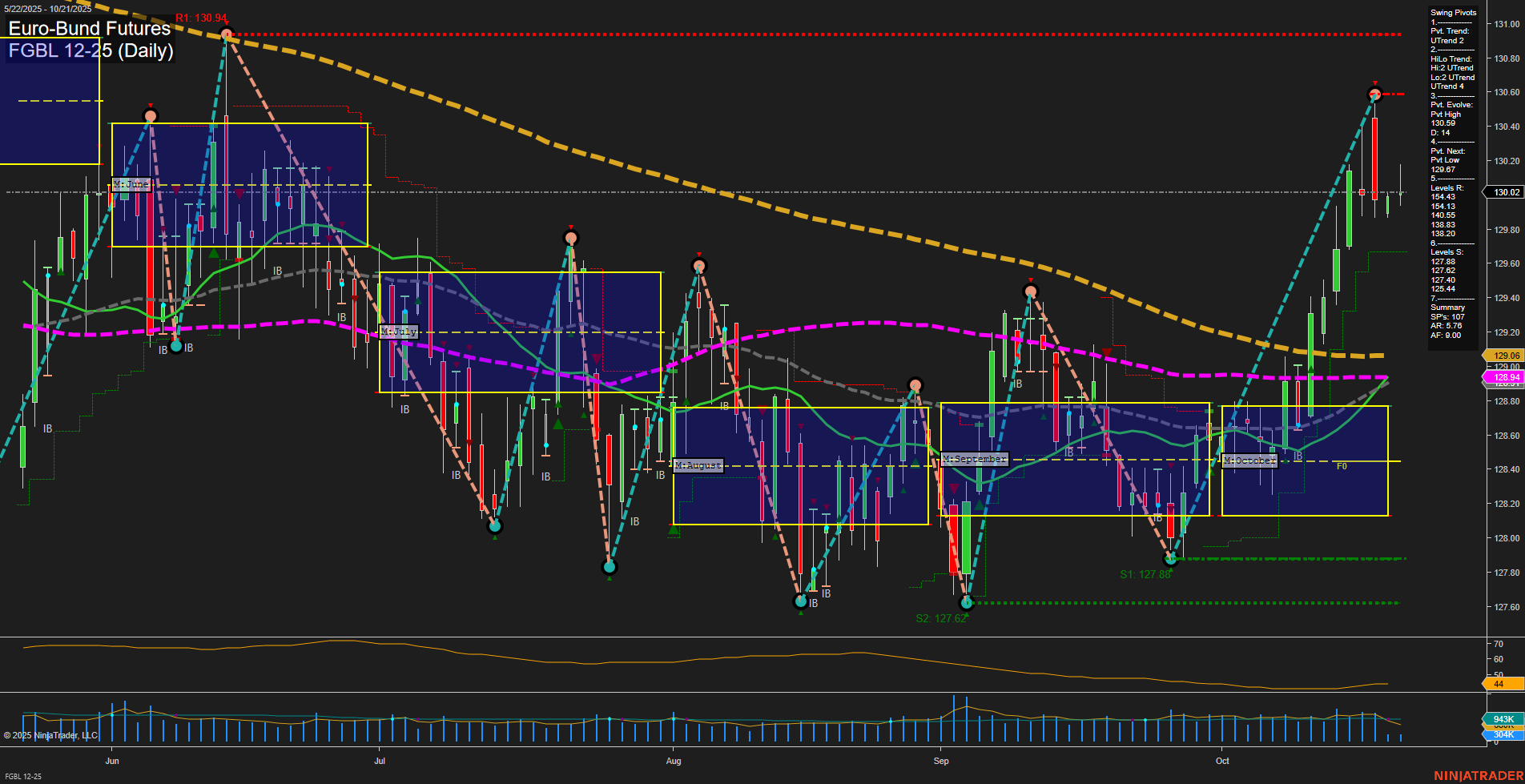The height and width of the screenshot is (784, 1525).
Task: Select the pivot high dot near October top
Action: pos(1374,95)
